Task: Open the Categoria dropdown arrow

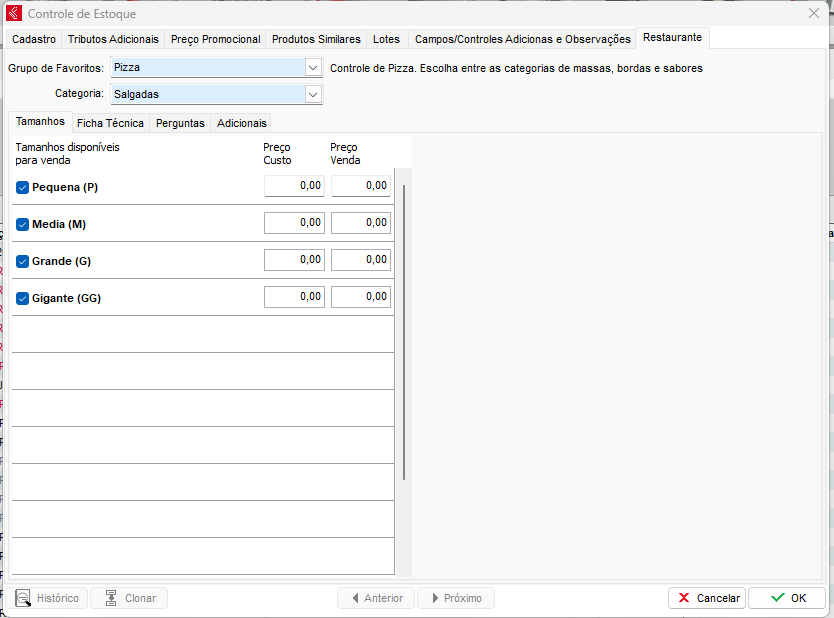Action: 313,94
